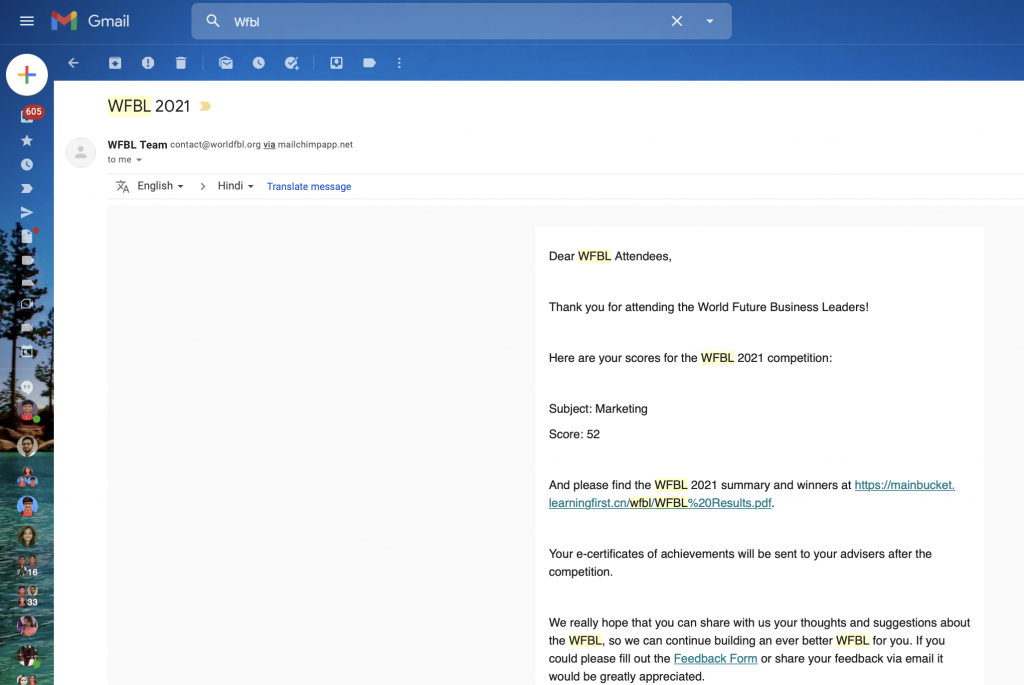Viewport: 1024px width, 685px height.
Task: Click the search magnifier icon
Action: [213, 21]
